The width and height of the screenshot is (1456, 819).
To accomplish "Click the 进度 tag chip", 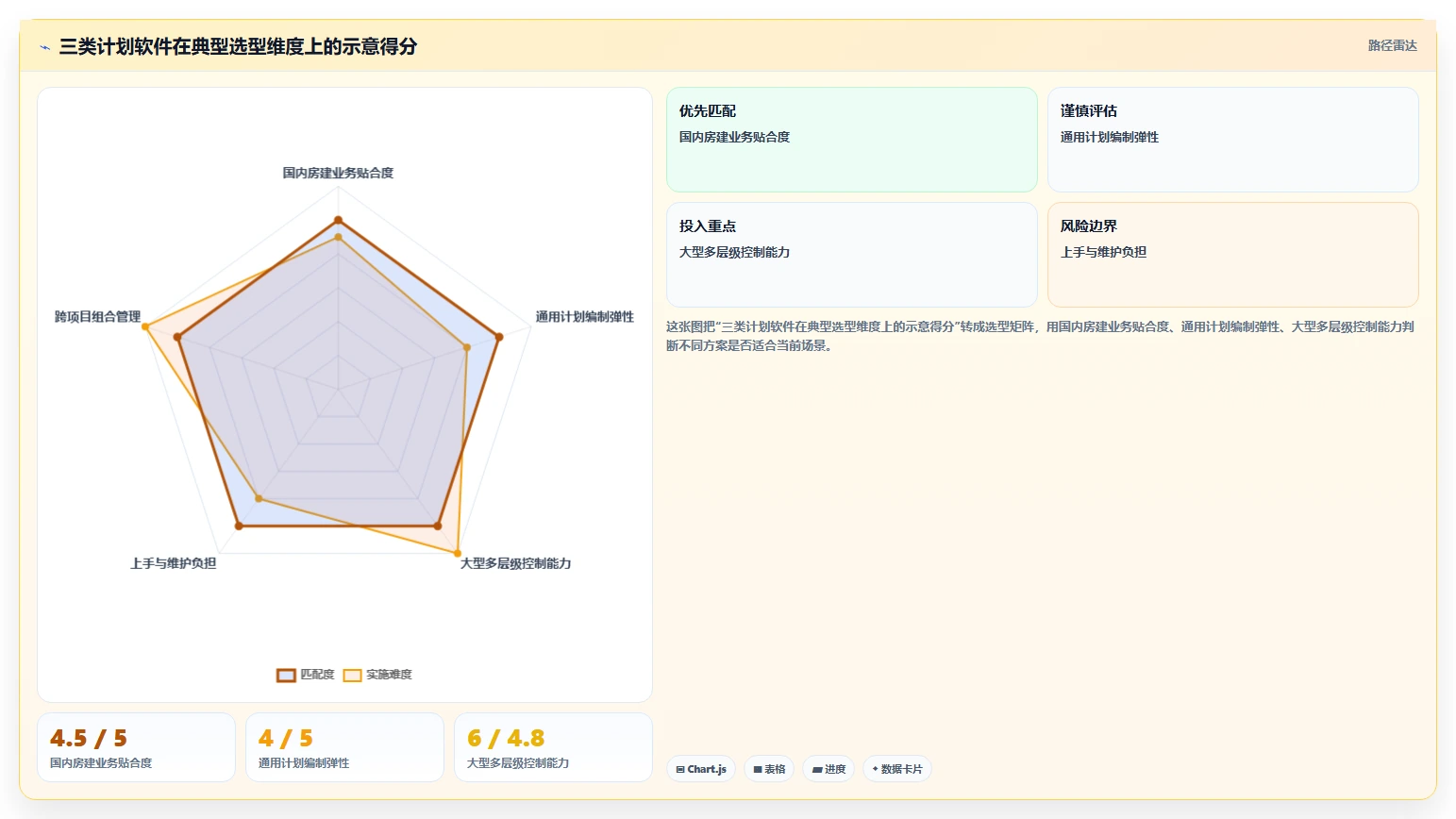I will [828, 769].
